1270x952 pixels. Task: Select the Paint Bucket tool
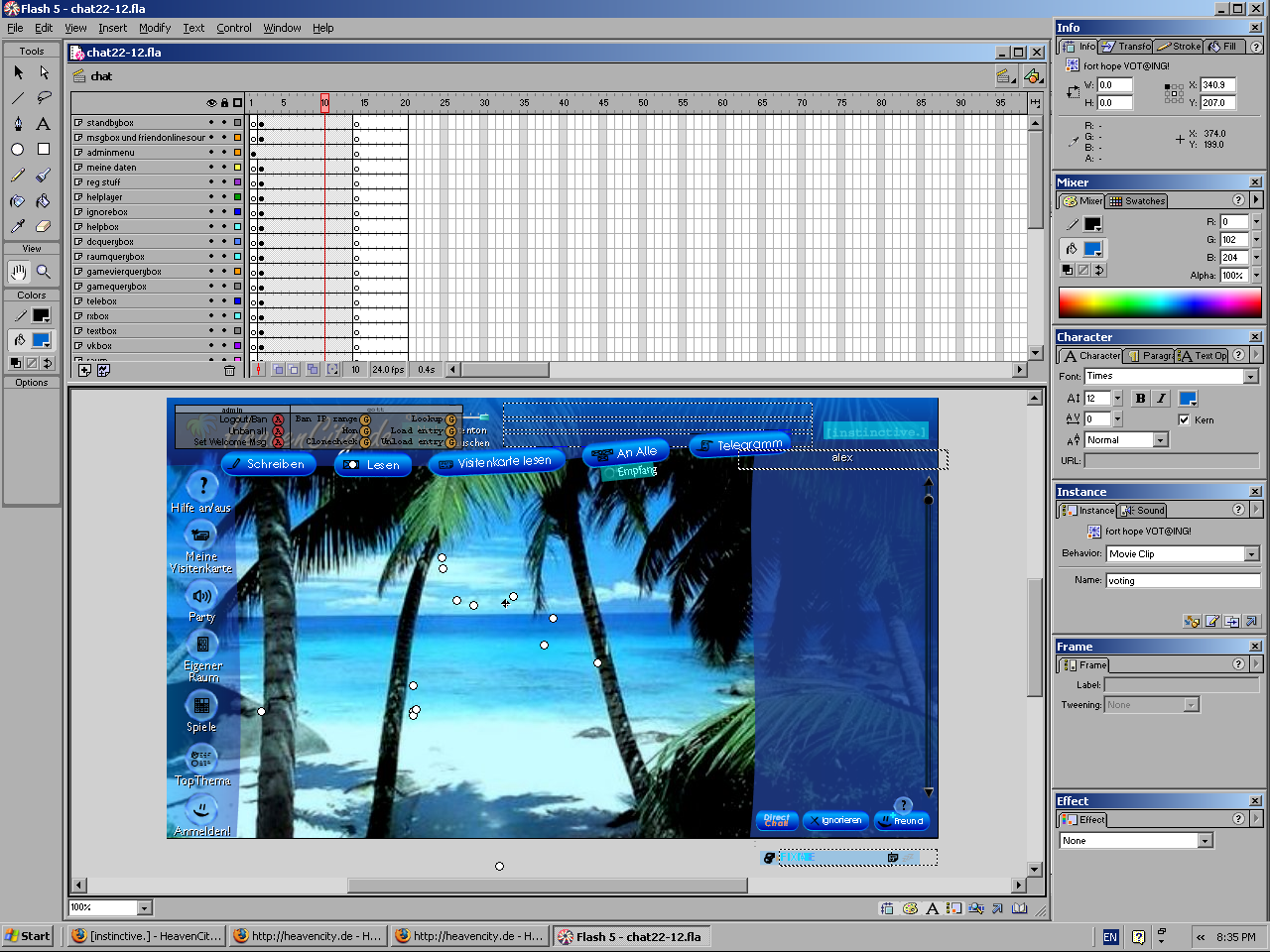pyautogui.click(x=44, y=201)
